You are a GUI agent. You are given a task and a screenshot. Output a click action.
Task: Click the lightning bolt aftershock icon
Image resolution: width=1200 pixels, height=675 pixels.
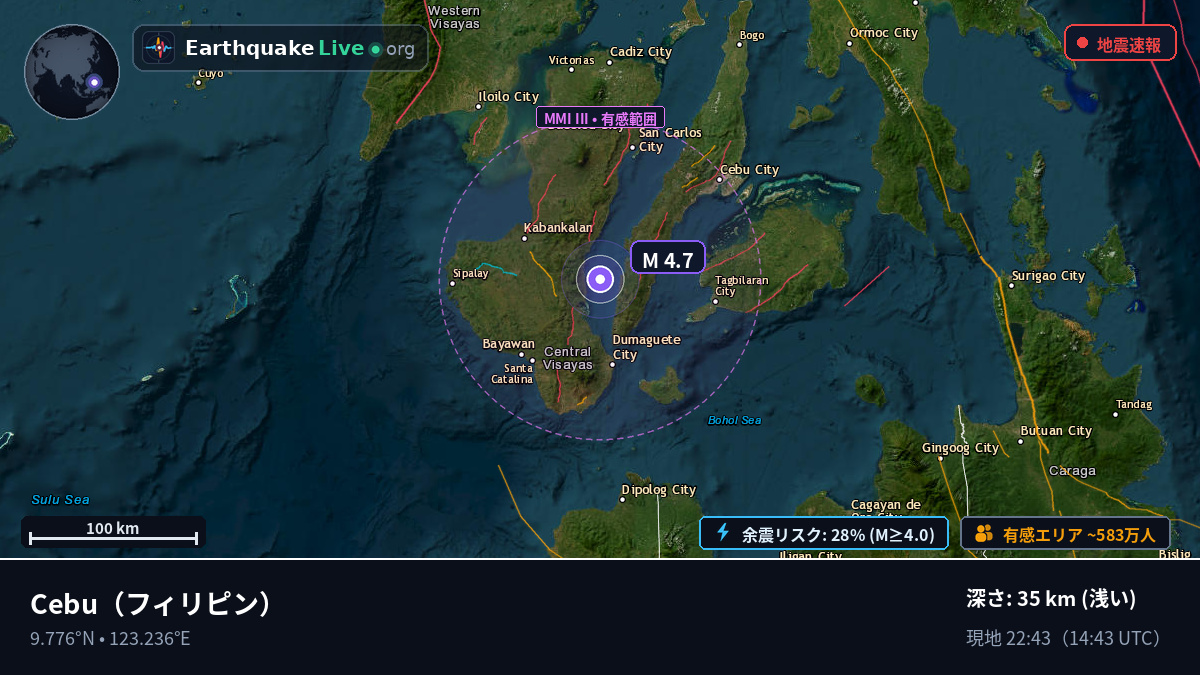[x=723, y=533]
